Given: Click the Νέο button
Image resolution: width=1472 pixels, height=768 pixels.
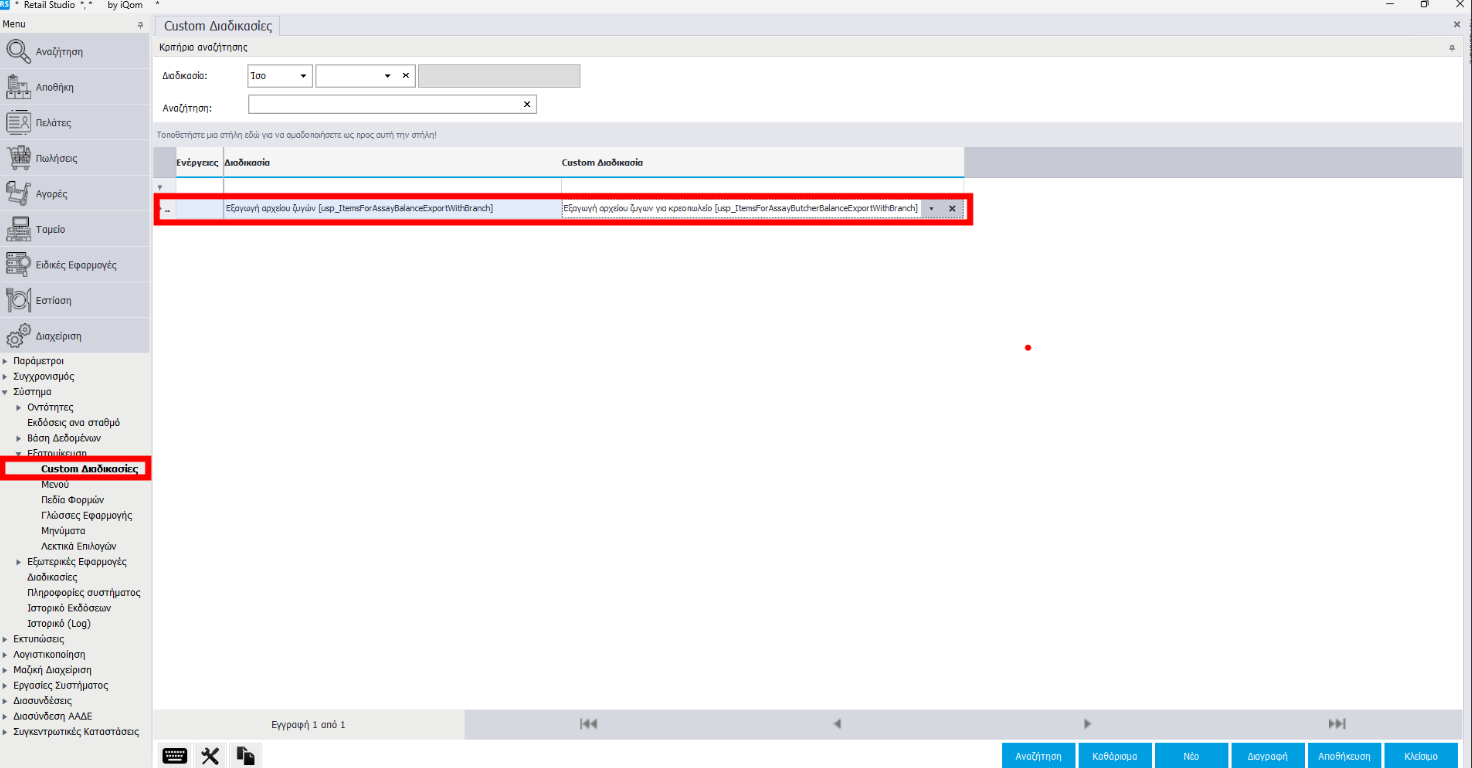Looking at the screenshot, I should tap(1191, 756).
